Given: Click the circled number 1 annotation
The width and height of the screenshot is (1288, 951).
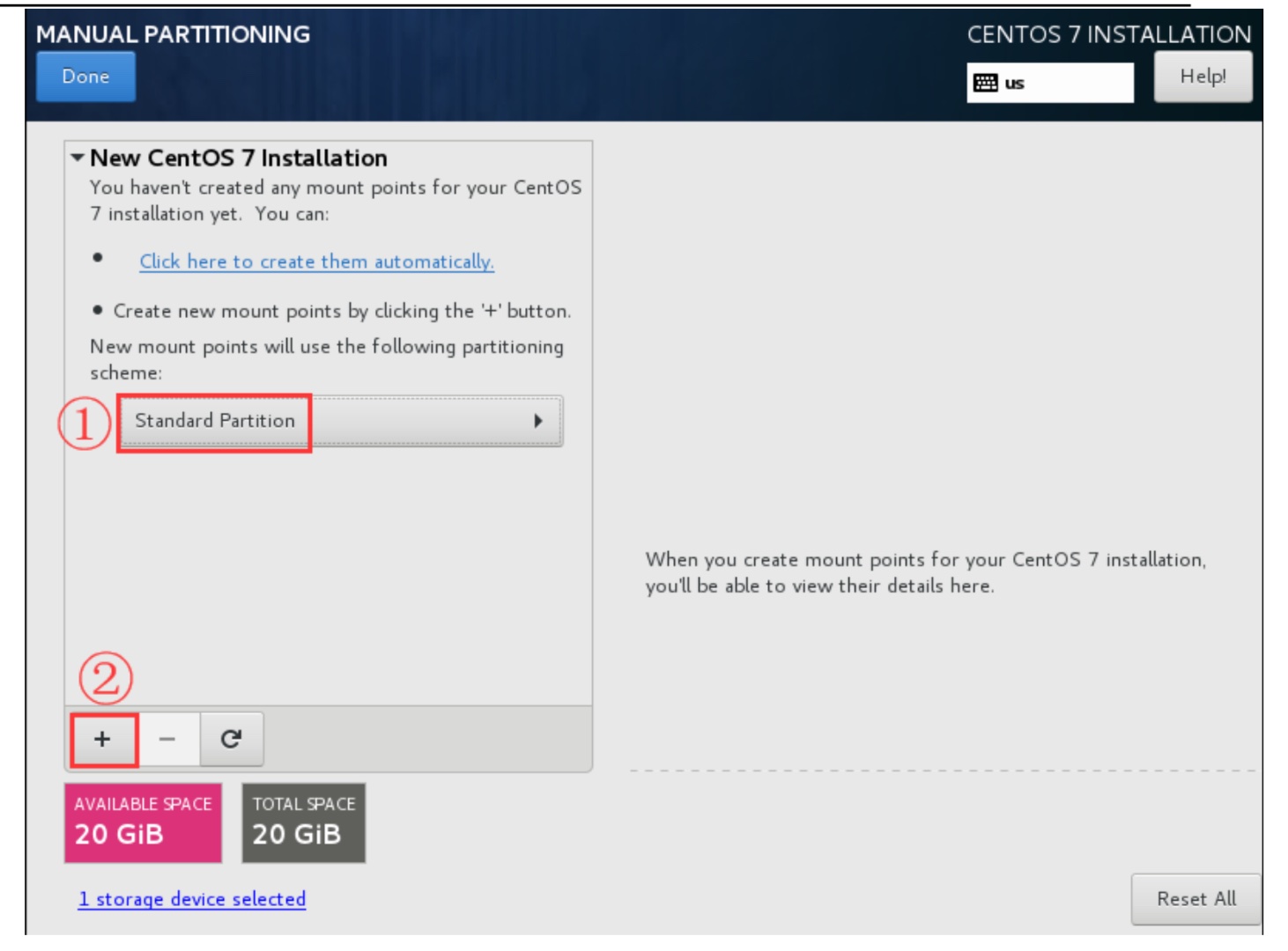Looking at the screenshot, I should click(84, 424).
